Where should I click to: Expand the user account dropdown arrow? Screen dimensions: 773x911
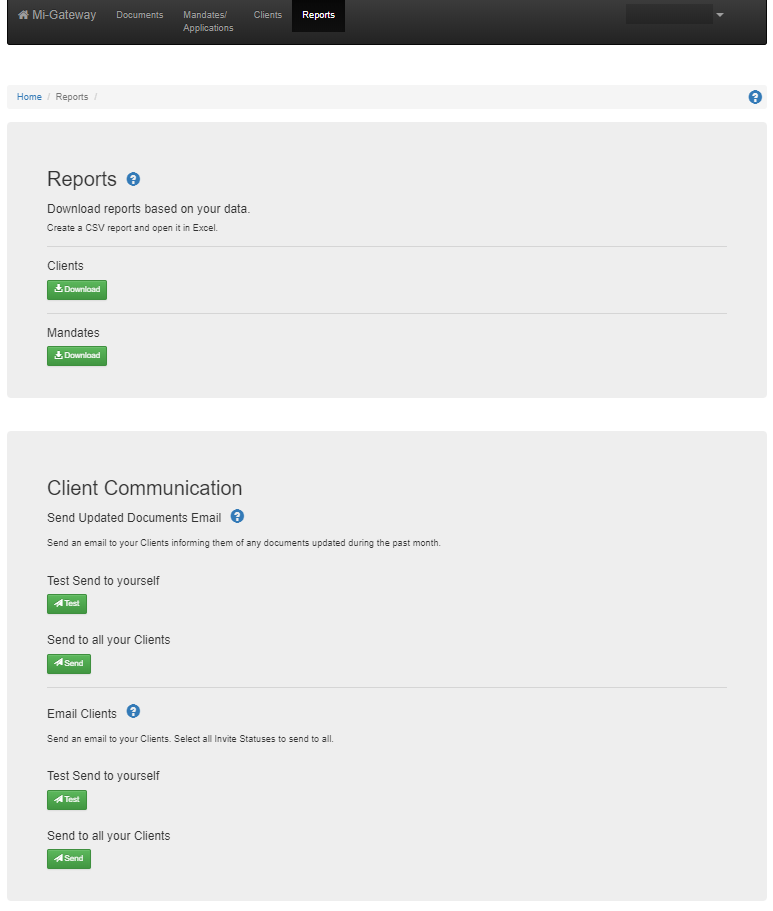point(719,15)
